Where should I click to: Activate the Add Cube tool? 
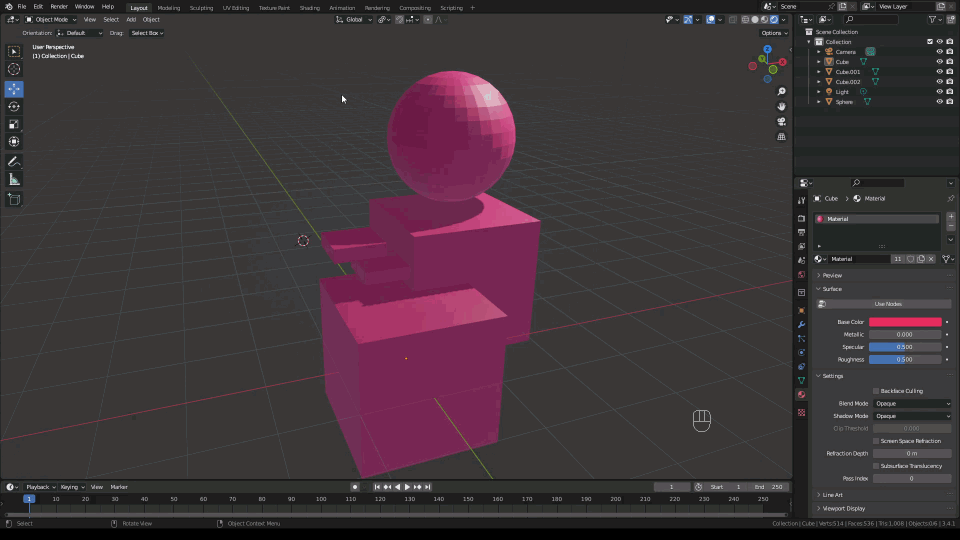point(14,199)
